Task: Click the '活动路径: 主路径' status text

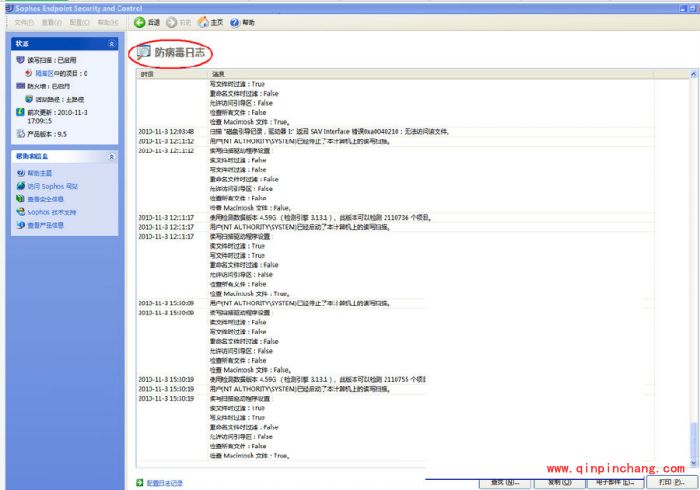Action: pos(60,100)
